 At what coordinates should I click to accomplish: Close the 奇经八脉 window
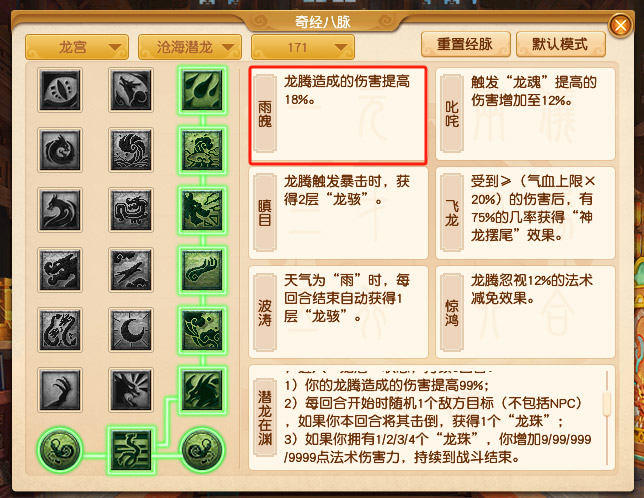pyautogui.click(x=621, y=25)
